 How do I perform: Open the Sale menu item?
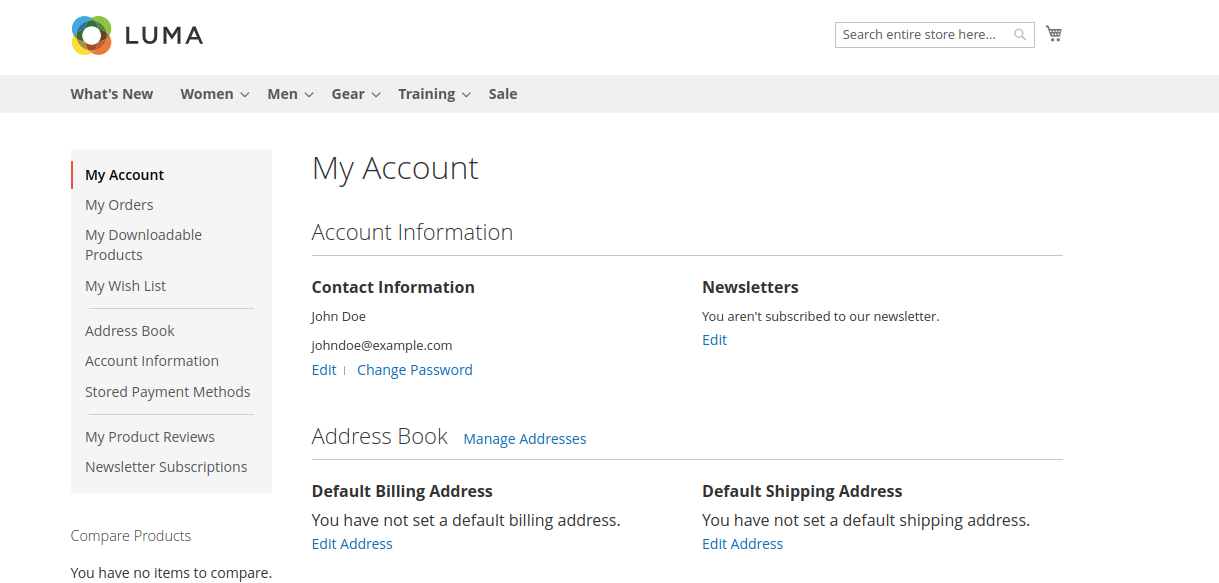(502, 93)
